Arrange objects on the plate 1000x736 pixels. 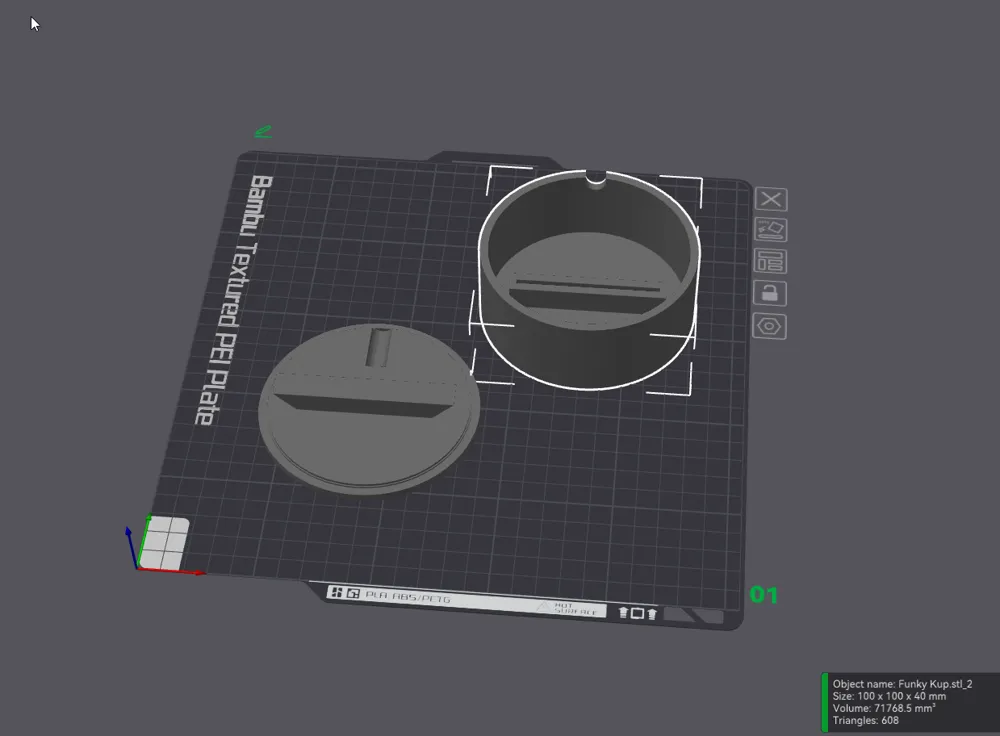coord(771,262)
